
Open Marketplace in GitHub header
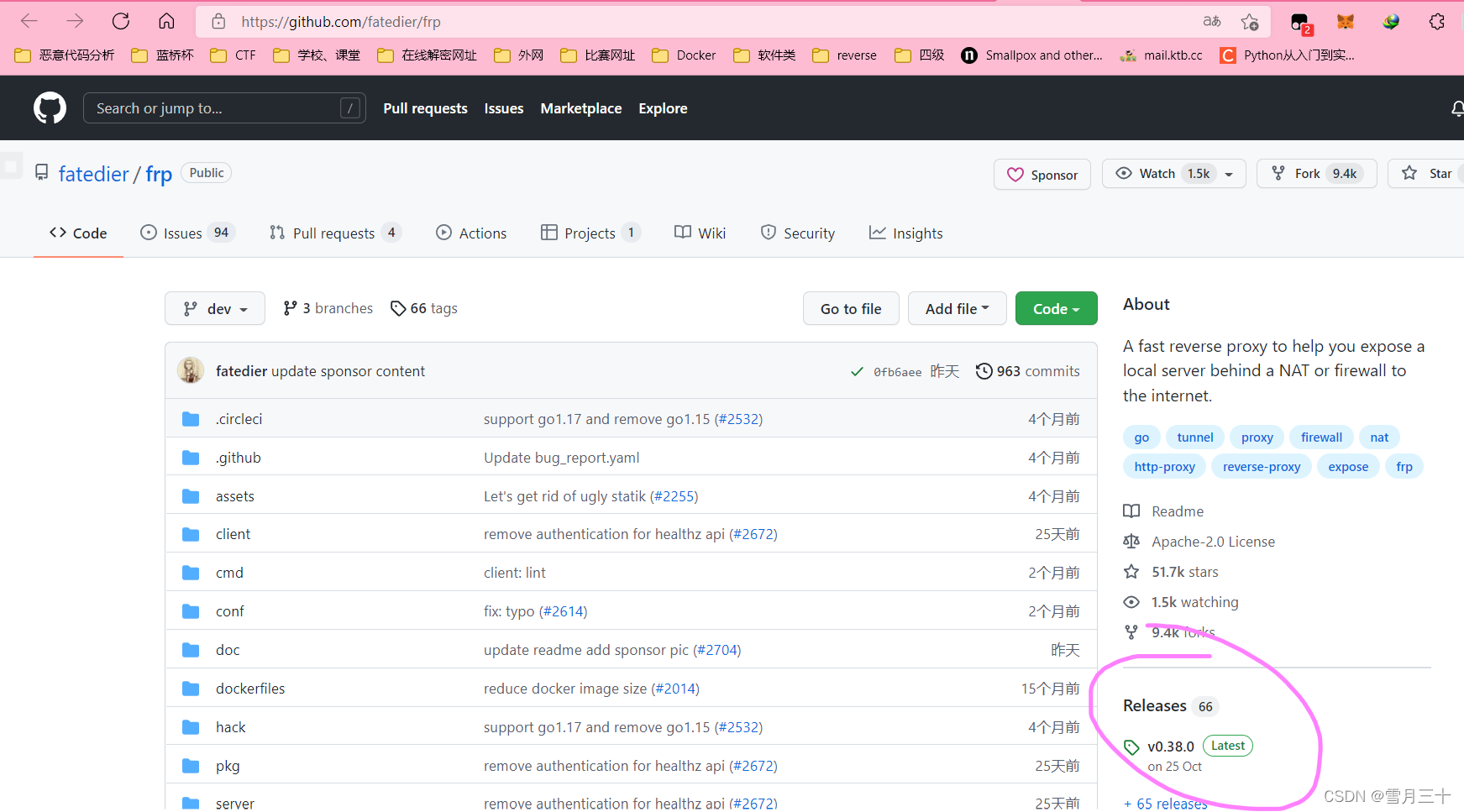tap(581, 108)
